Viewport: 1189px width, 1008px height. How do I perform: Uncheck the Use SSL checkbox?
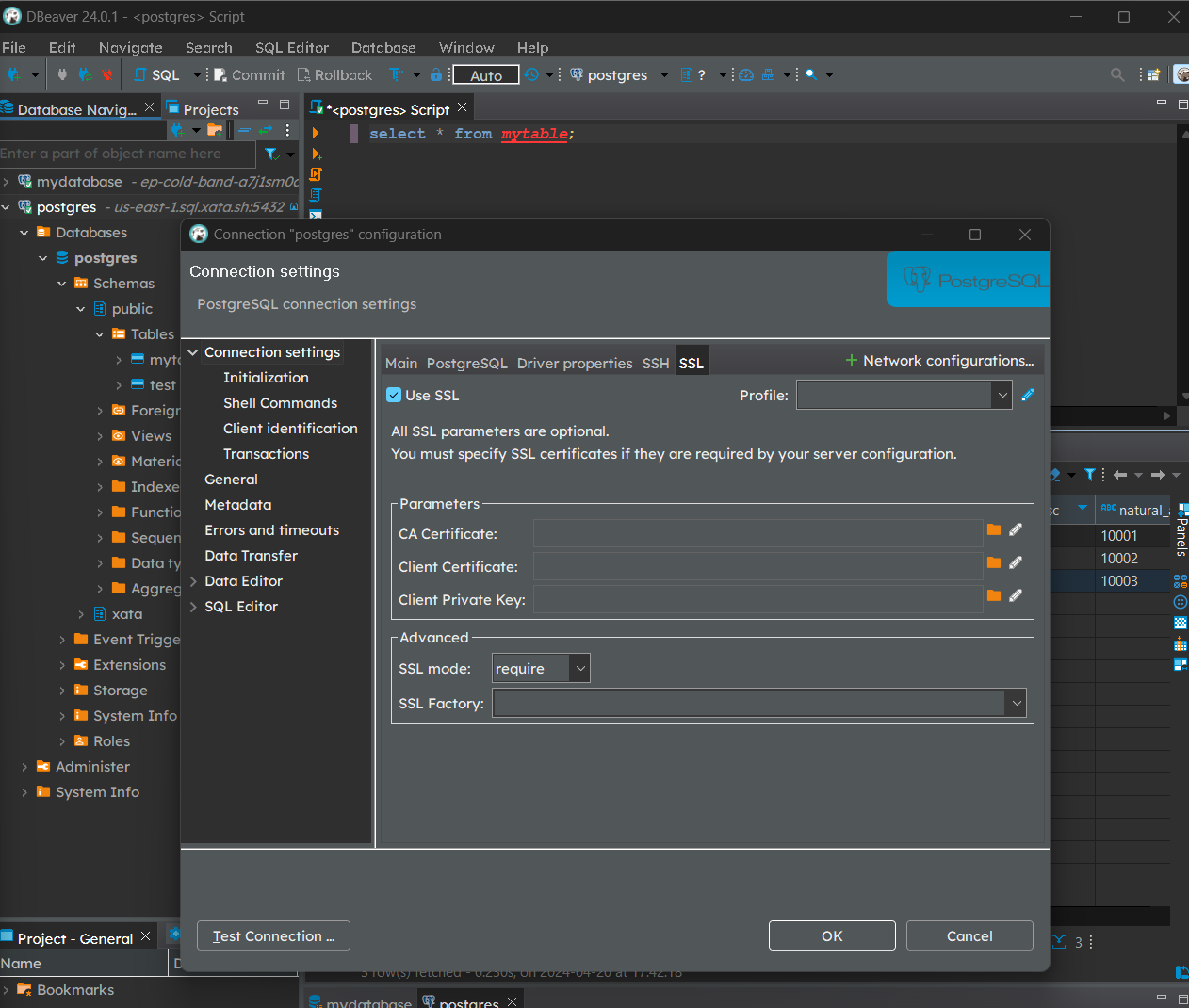click(394, 396)
